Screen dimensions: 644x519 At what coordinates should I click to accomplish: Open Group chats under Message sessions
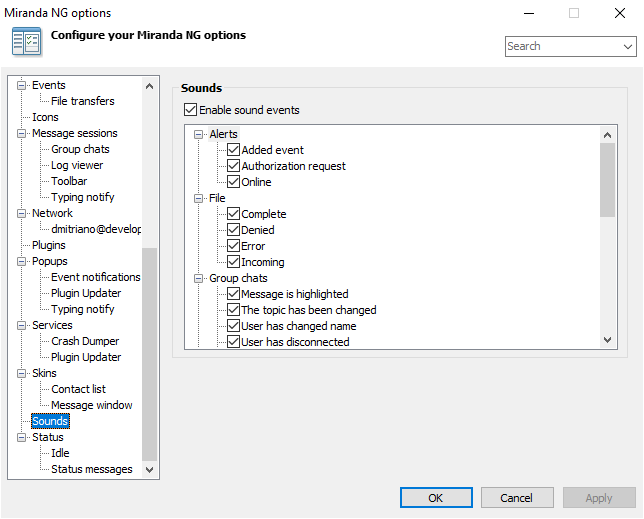[80, 149]
